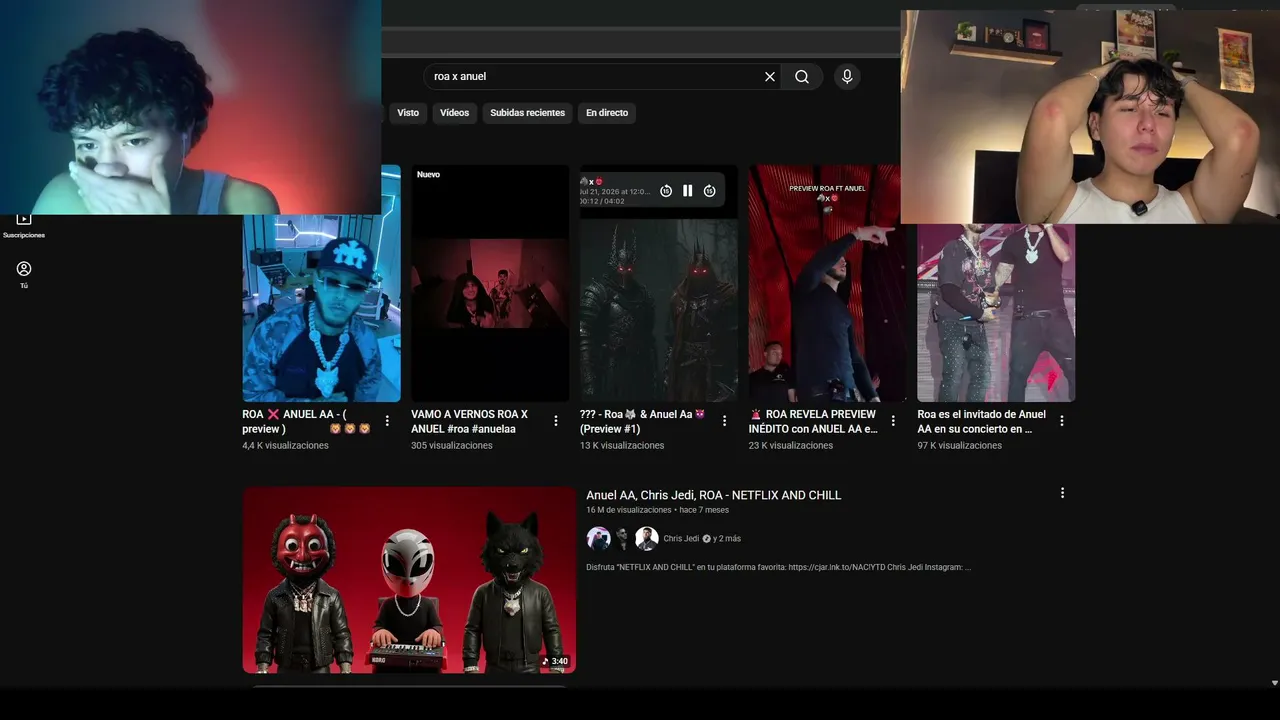The height and width of the screenshot is (720, 1280).
Task: Select the Subidas recientes filter chip
Action: (527, 113)
